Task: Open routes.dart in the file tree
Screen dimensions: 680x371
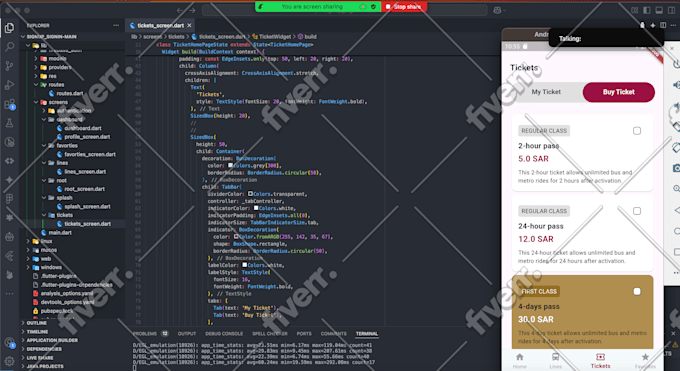Action: pos(69,93)
